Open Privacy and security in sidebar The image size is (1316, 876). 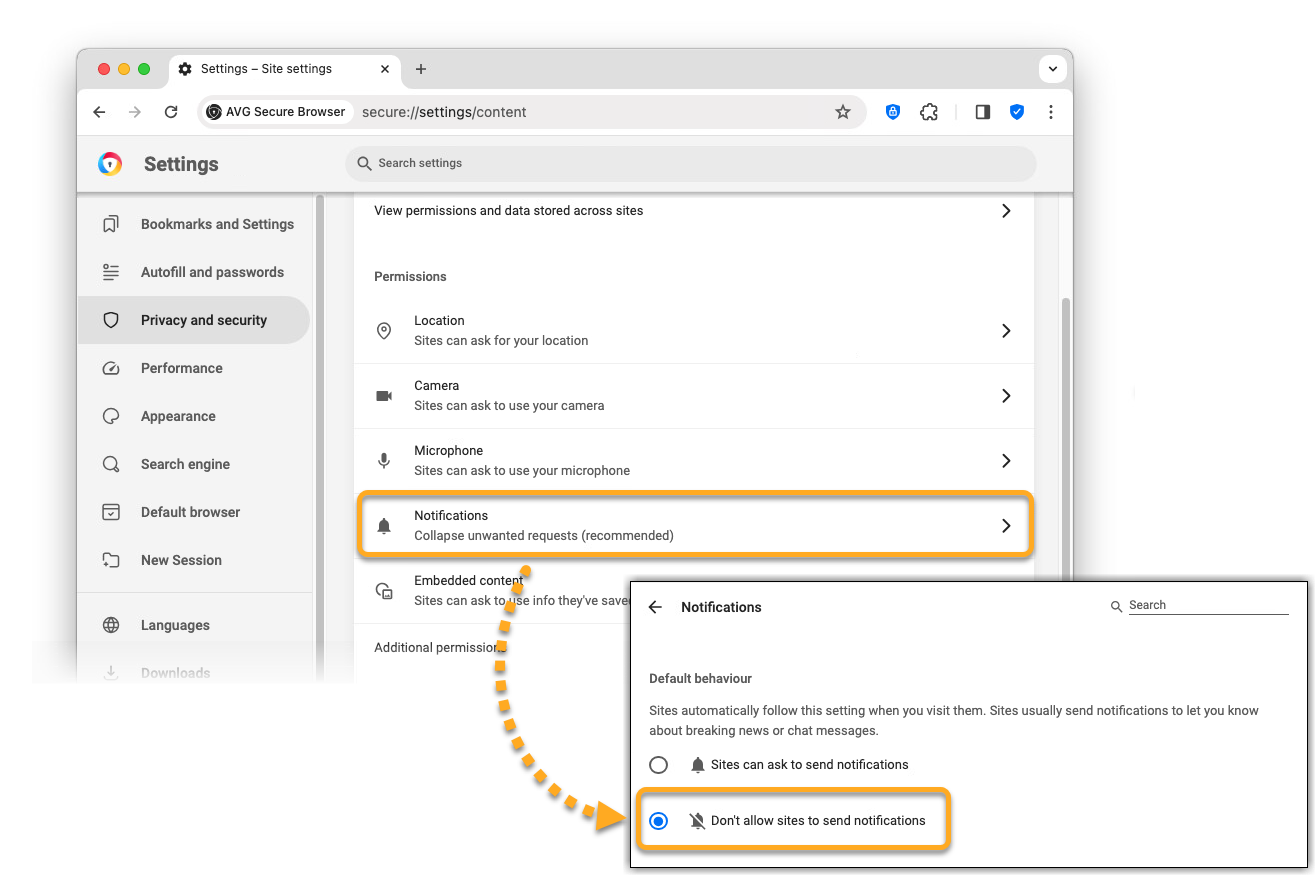pyautogui.click(x=203, y=320)
